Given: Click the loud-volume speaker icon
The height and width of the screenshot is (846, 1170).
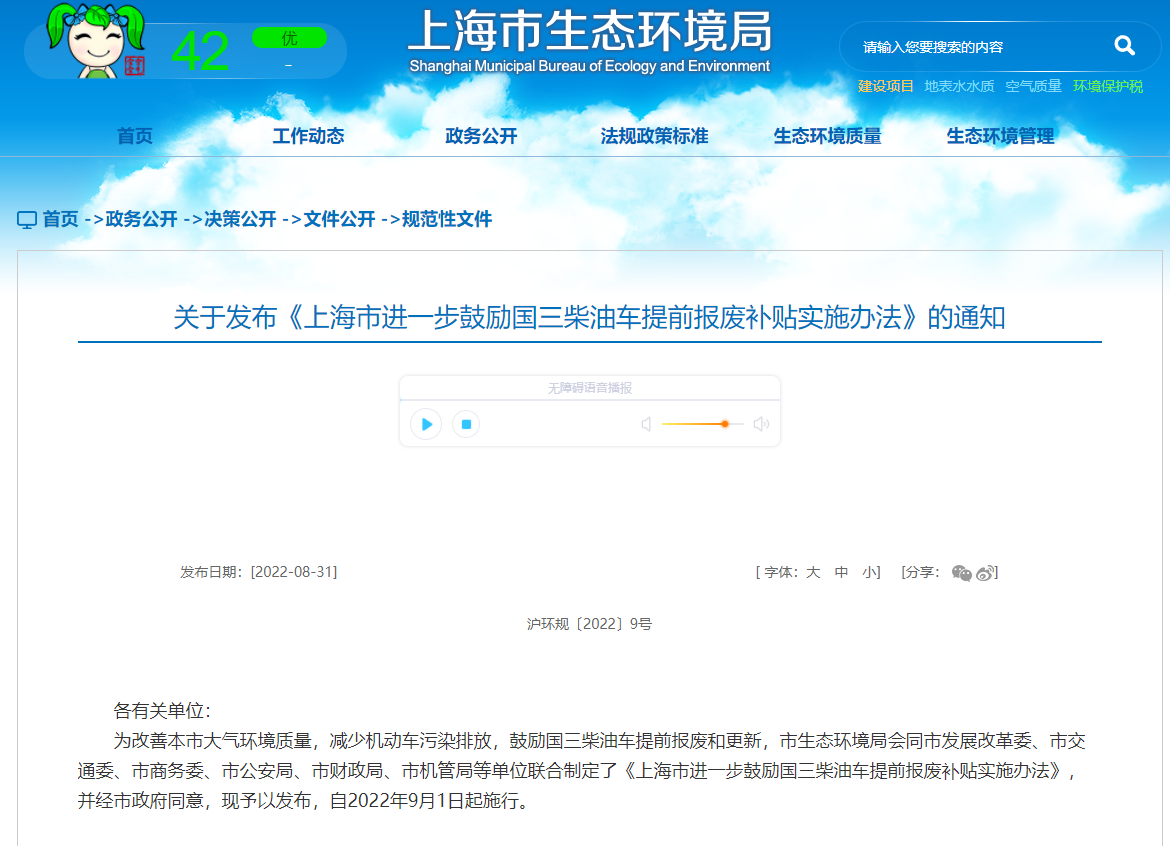Looking at the screenshot, I should point(761,424).
